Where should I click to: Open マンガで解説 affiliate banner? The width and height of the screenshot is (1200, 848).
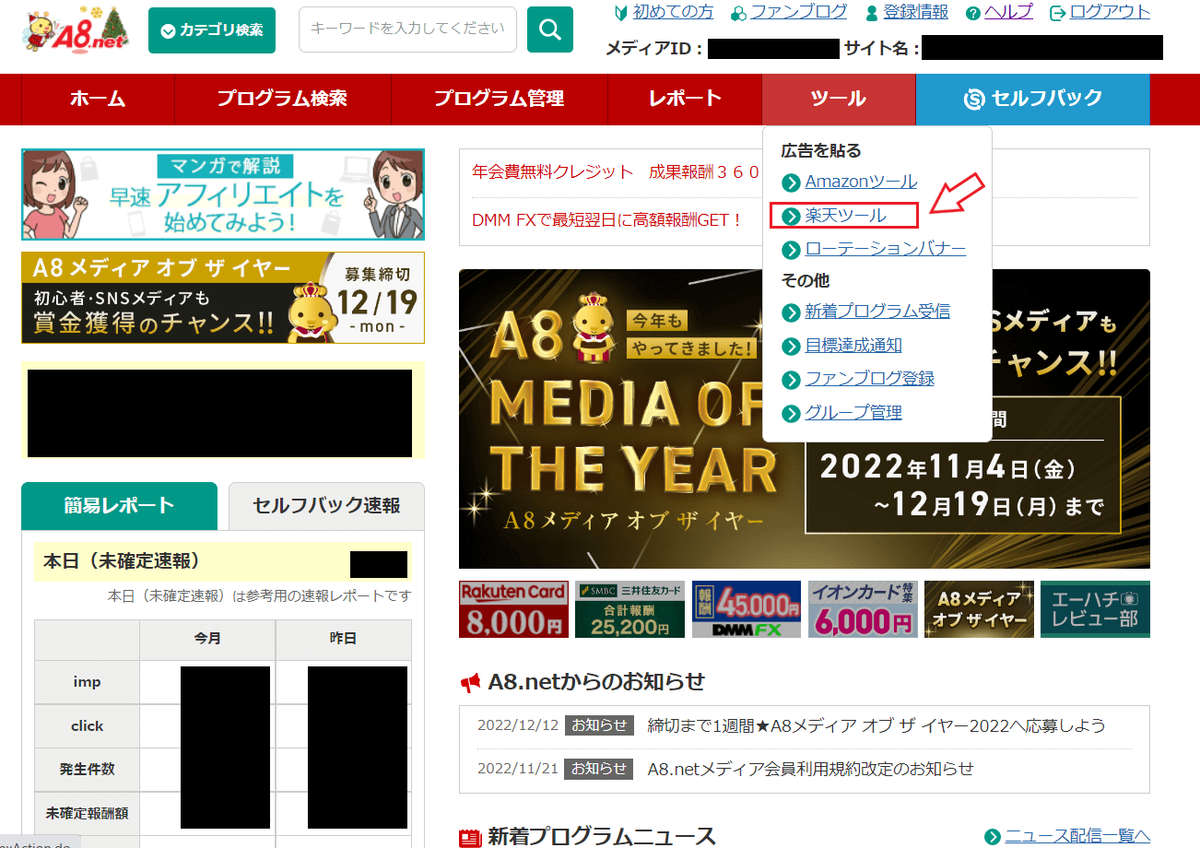223,195
